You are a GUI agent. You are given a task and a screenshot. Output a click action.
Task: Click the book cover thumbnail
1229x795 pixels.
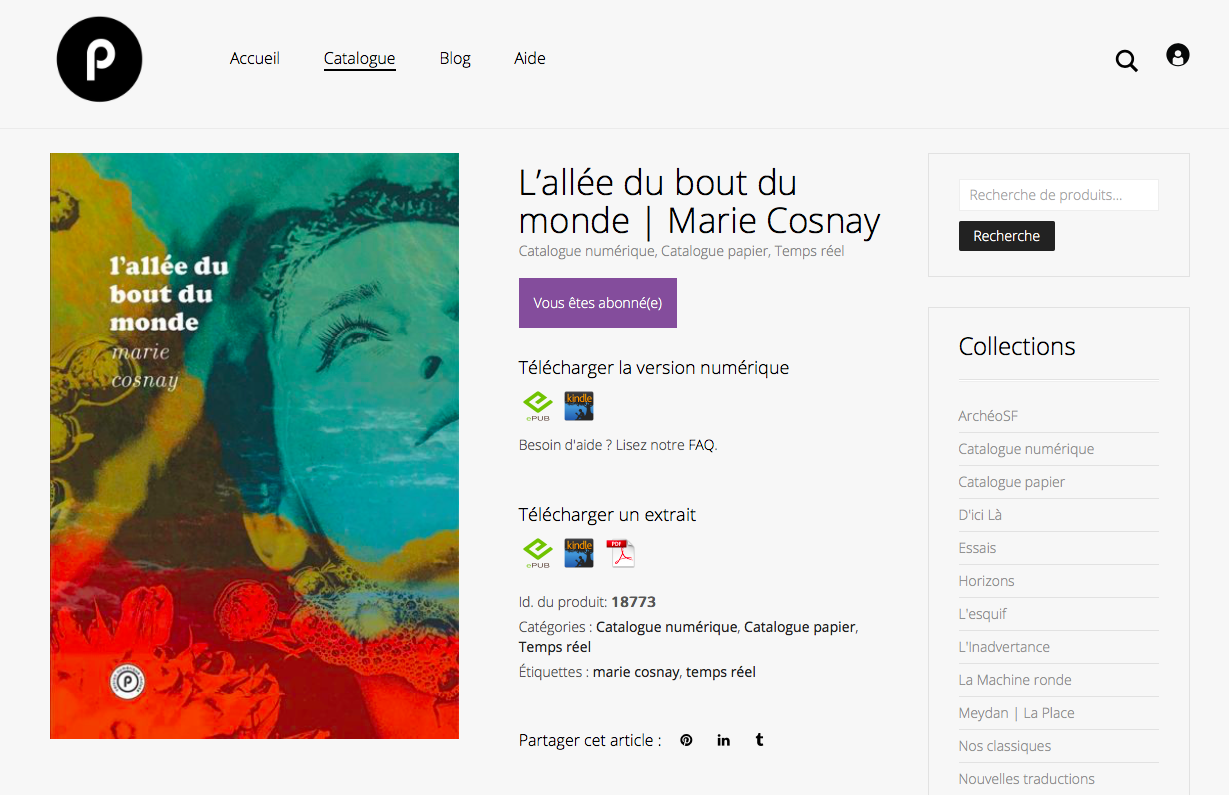pyautogui.click(x=254, y=446)
